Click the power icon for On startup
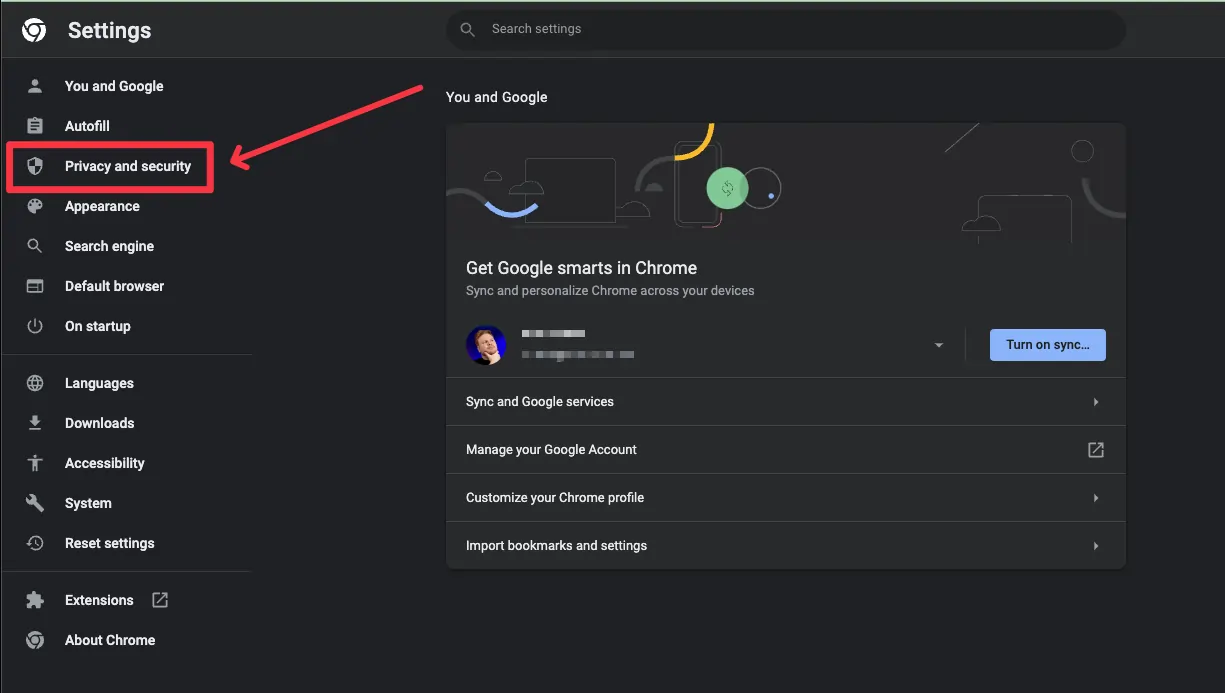Image resolution: width=1225 pixels, height=693 pixels. point(35,326)
